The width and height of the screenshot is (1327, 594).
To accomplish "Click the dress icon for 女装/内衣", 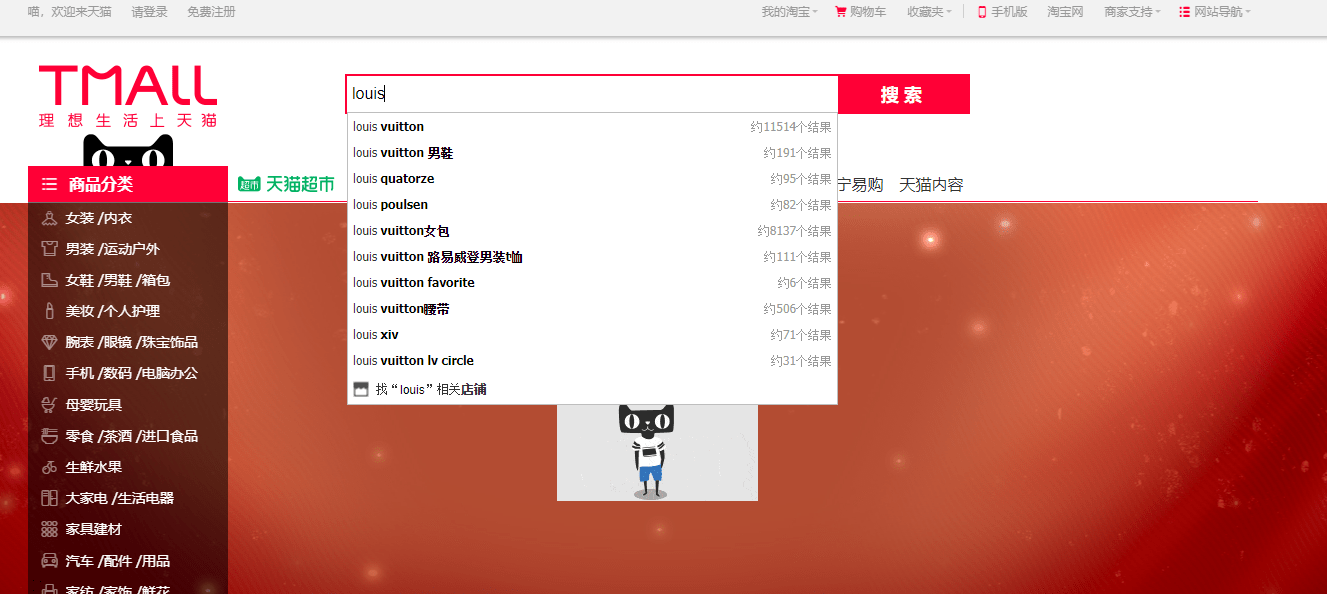I will (49, 218).
